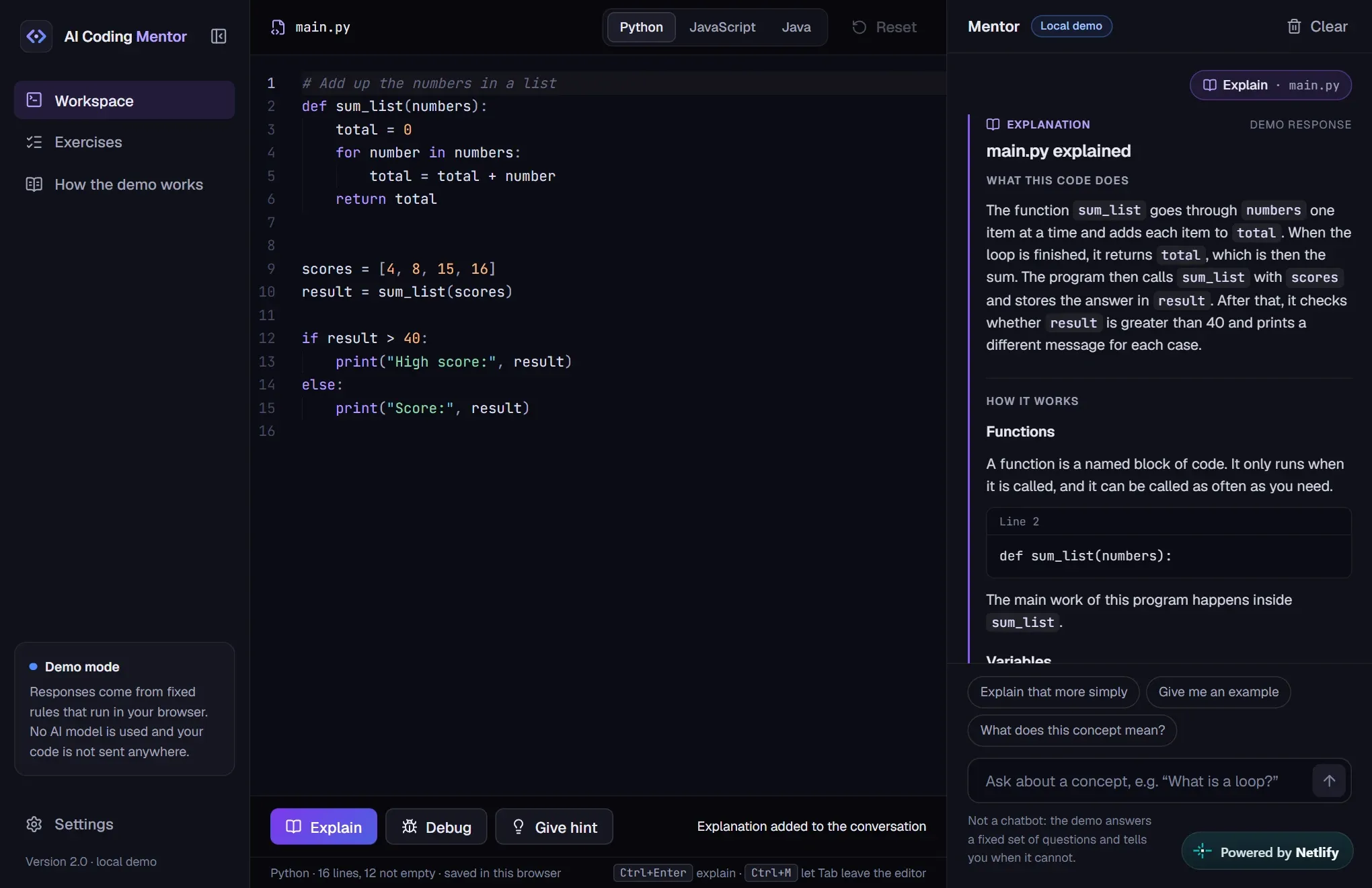Screen dimensions: 1372x888
Task: Clear the Mentor conversation
Action: point(1317,26)
